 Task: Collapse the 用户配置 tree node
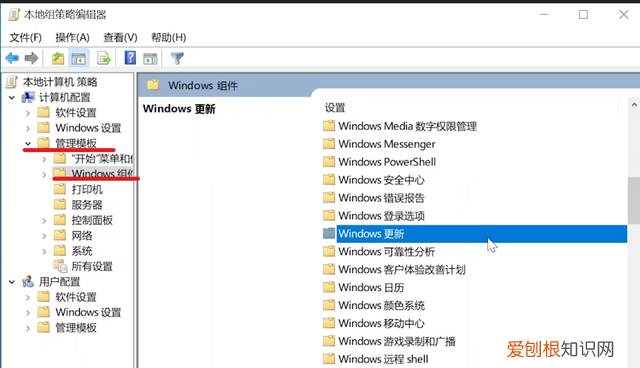click(12, 282)
